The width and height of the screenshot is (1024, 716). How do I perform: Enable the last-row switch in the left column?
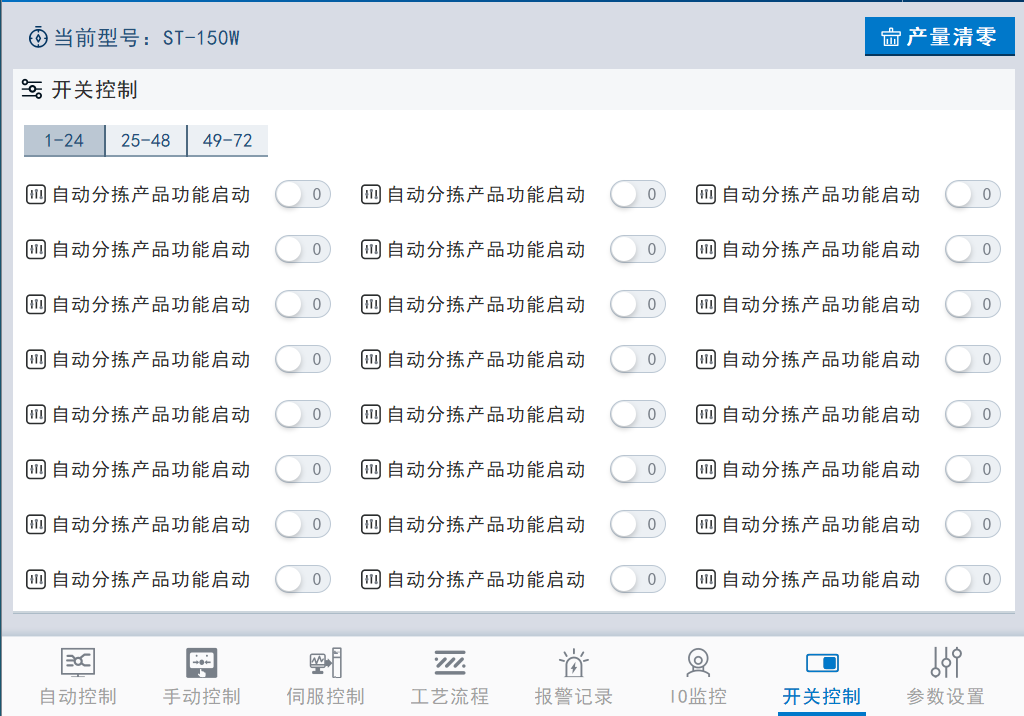[302, 579]
